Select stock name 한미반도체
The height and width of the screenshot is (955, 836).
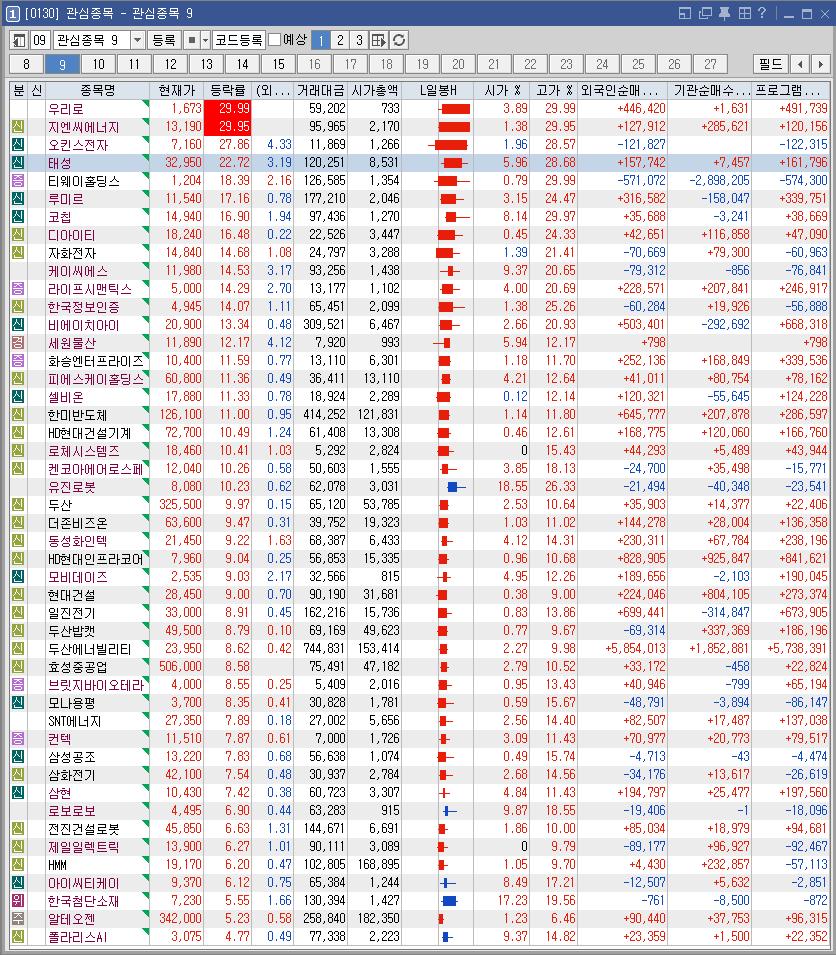click(77, 415)
